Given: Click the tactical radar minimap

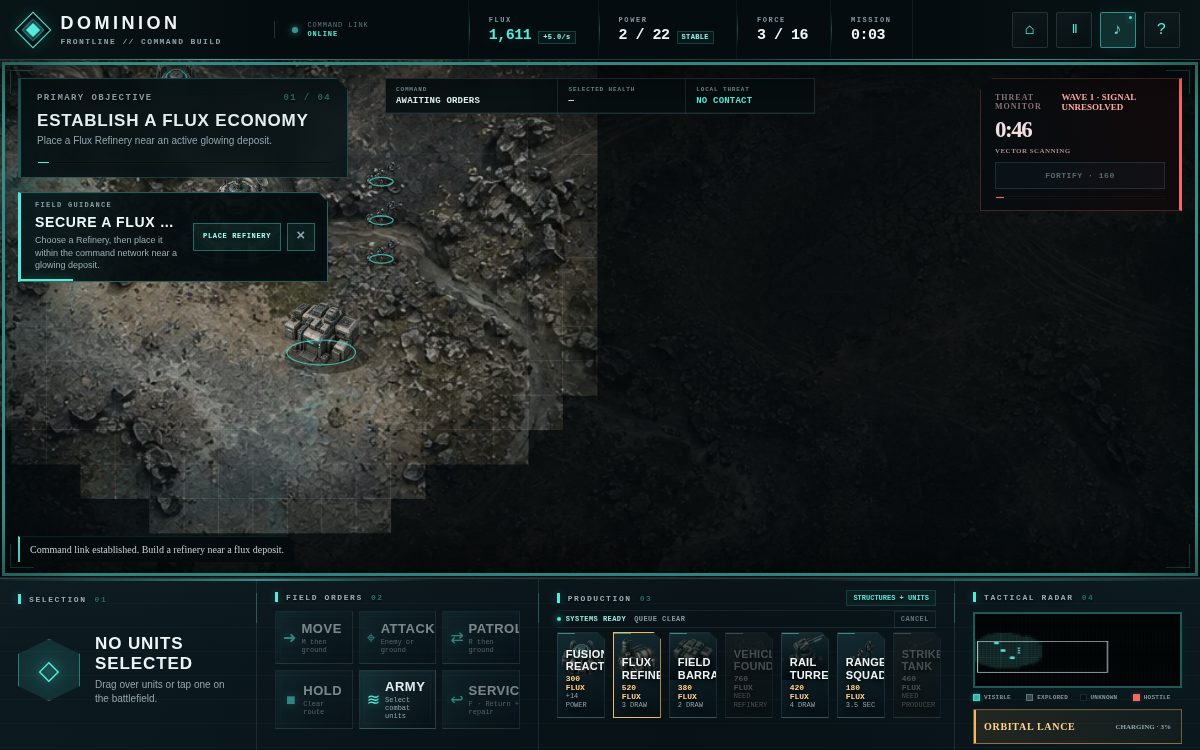Looking at the screenshot, I should coord(1077,650).
